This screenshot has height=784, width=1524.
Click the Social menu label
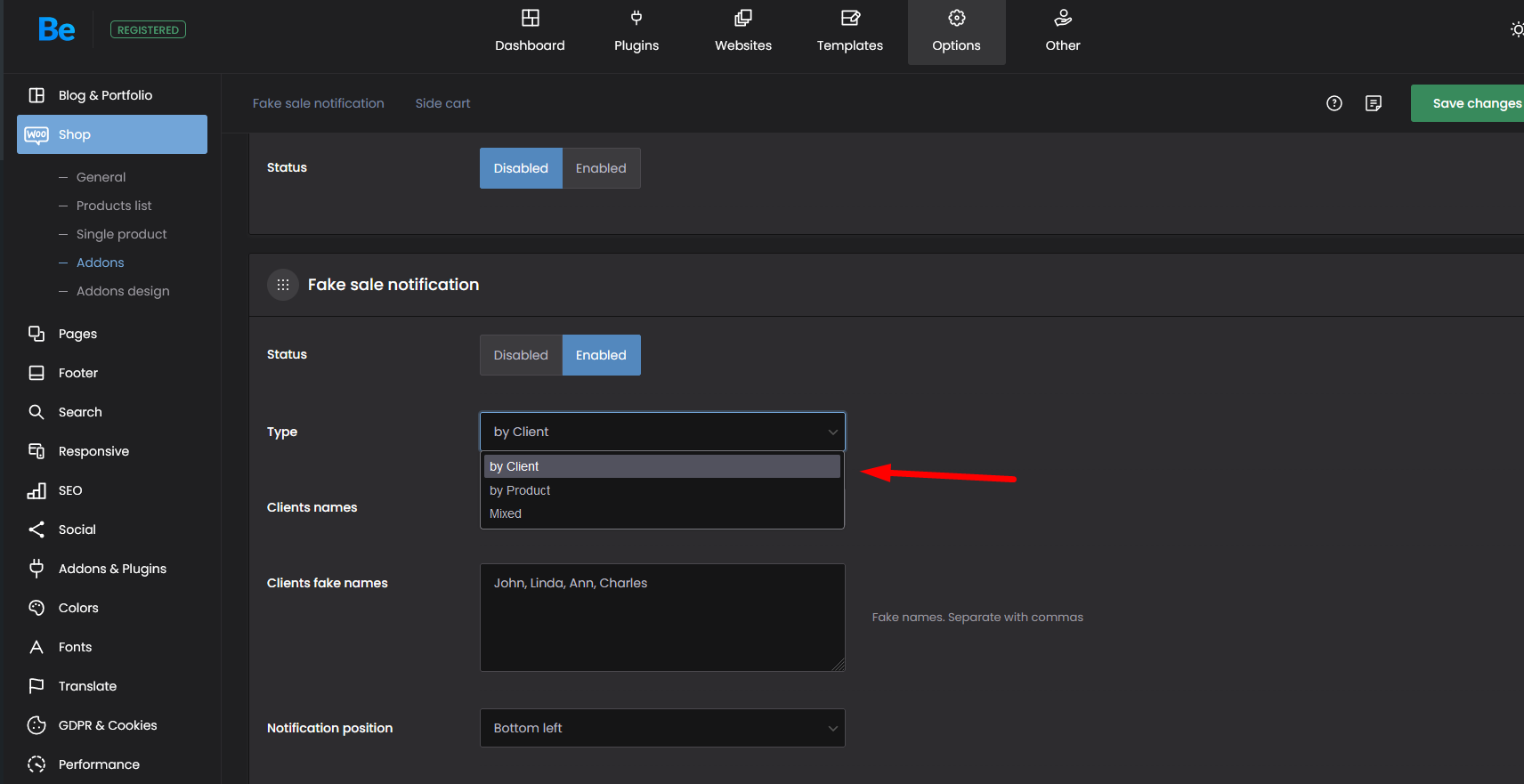[77, 529]
